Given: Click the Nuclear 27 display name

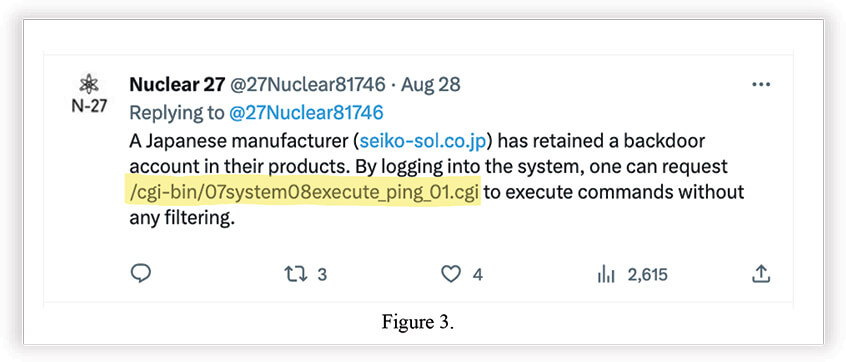Looking at the screenshot, I should click(x=177, y=85).
